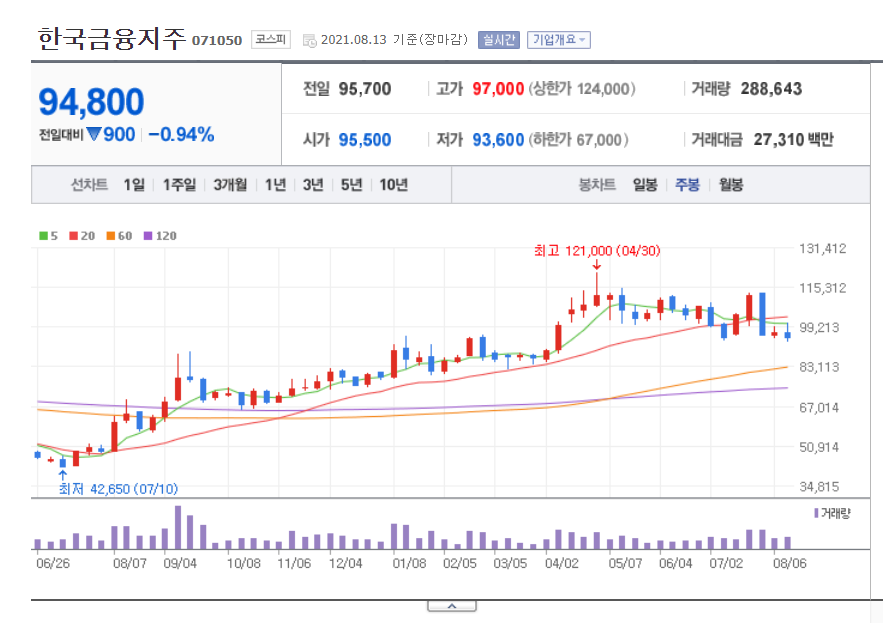This screenshot has width=883, height=623.
Task: Click the stock name 한국금융지주
Action: click(x=112, y=39)
